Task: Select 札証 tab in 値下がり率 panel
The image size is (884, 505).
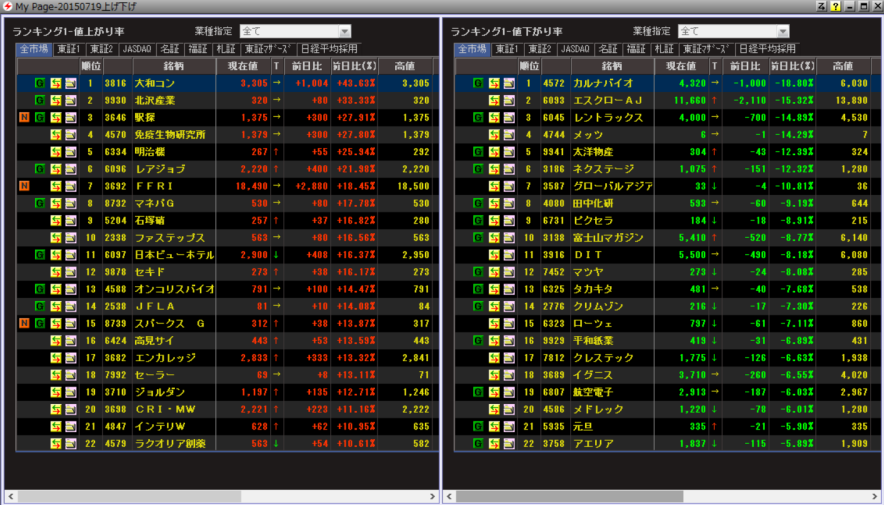Action: (x=664, y=50)
